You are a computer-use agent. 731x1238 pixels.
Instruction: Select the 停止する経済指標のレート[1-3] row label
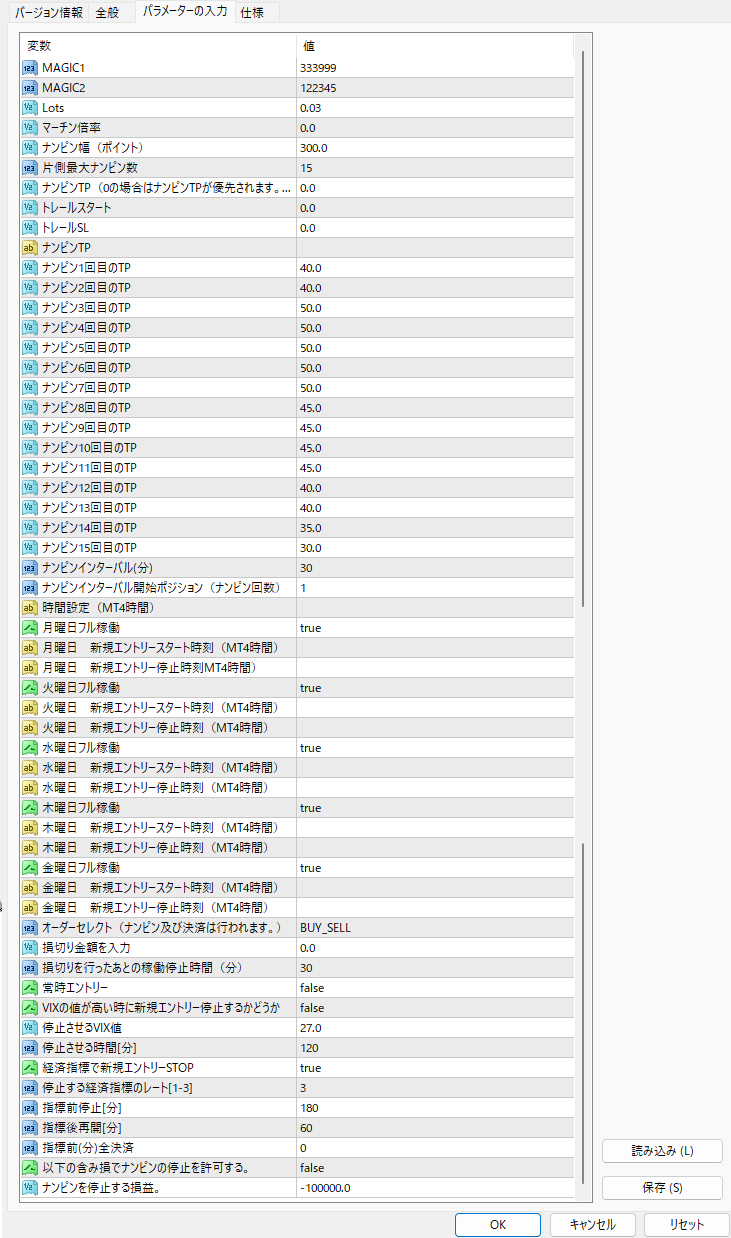coord(120,1088)
